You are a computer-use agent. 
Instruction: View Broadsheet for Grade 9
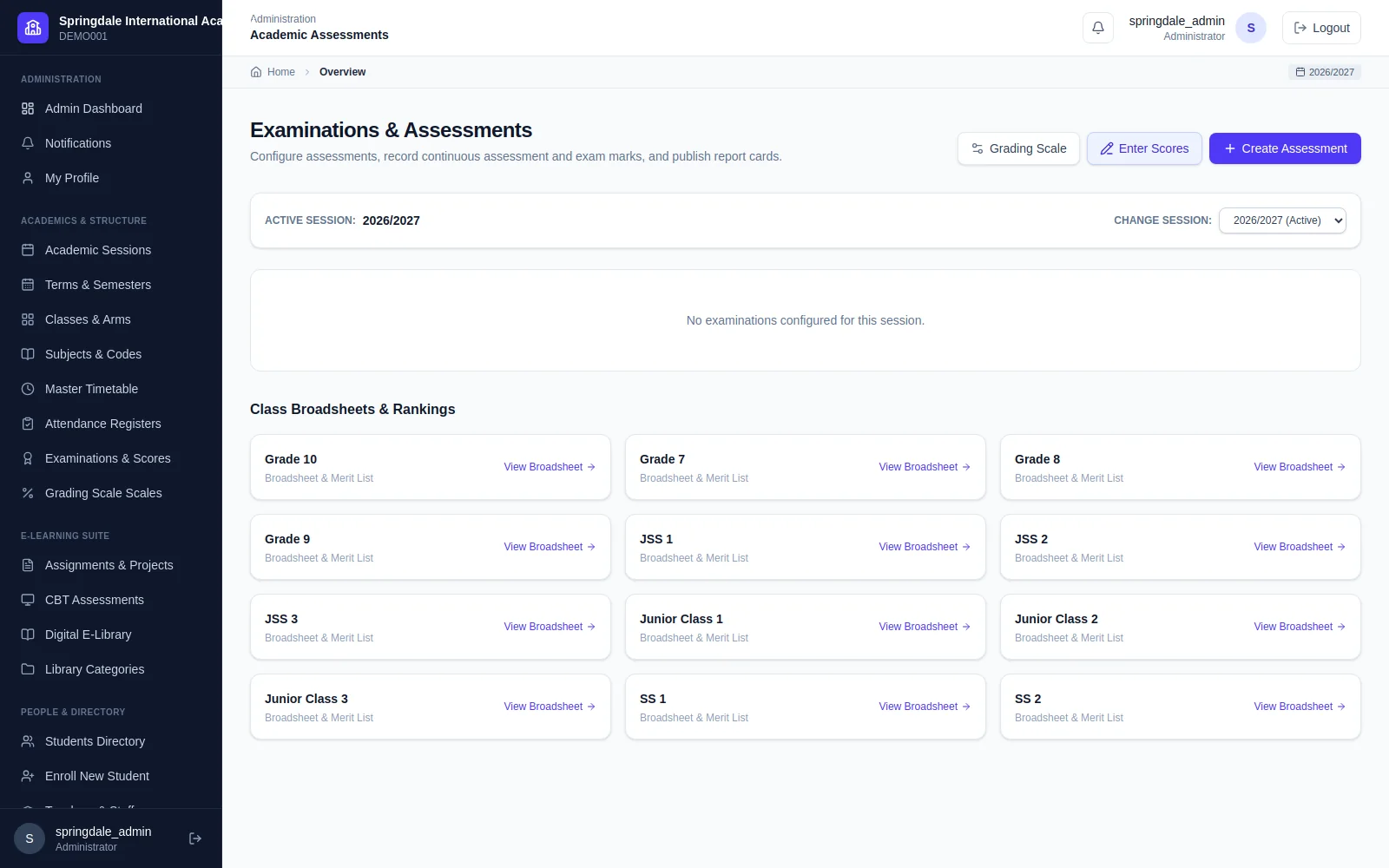pos(550,547)
